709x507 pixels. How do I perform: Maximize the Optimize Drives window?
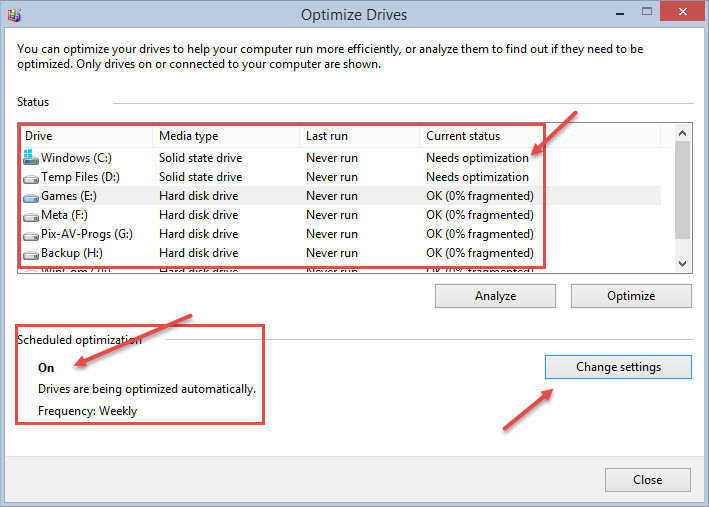[647, 12]
